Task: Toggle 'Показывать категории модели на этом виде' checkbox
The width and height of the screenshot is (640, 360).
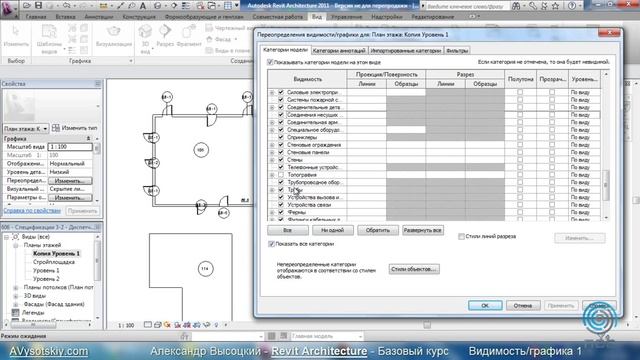Action: tap(270, 62)
